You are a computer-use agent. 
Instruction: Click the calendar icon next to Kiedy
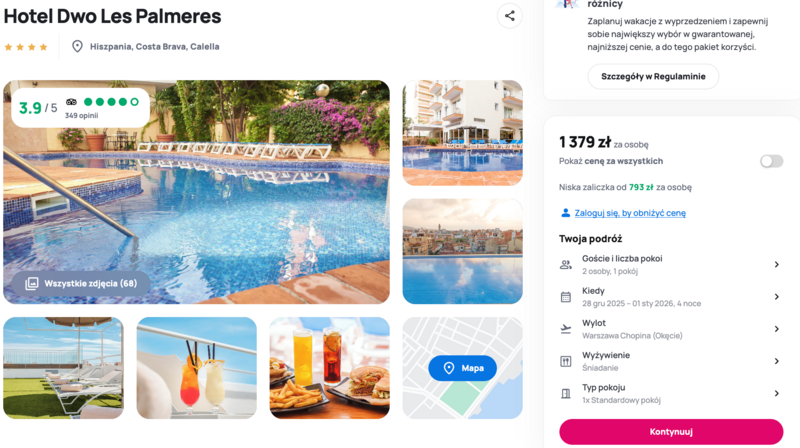(x=566, y=297)
